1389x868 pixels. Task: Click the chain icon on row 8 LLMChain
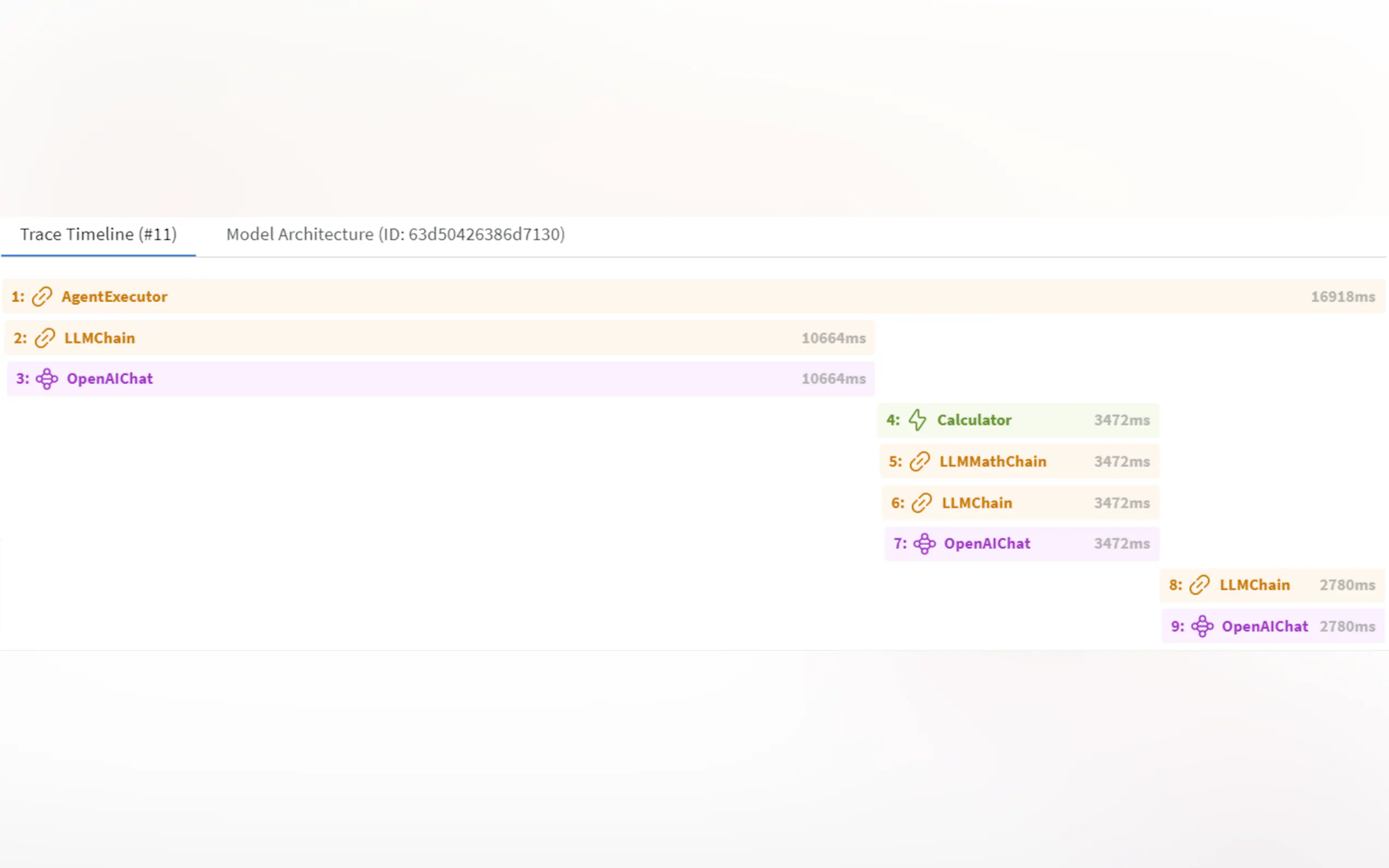[x=1199, y=585]
